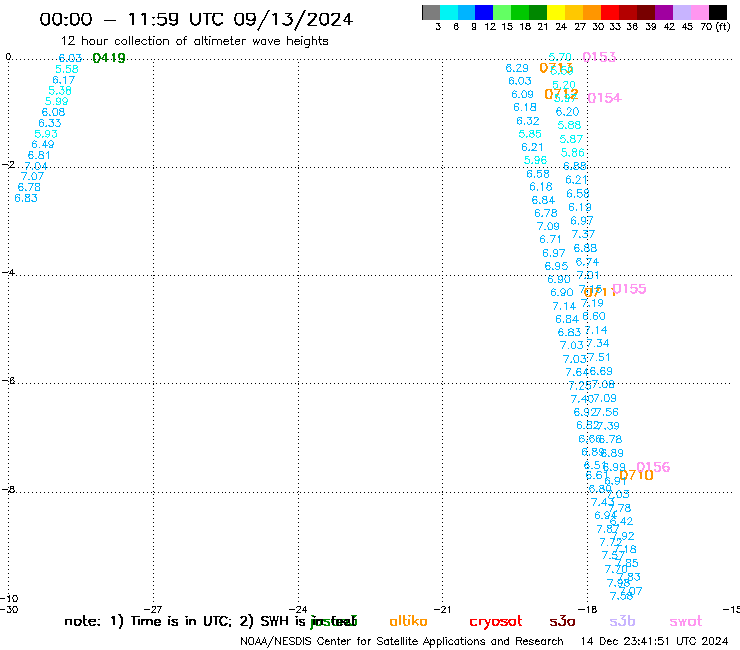The height and width of the screenshot is (650, 740).
Task: Click the timestamp '14 Dec 23:41:51 UTC 2024'
Action: 655,642
